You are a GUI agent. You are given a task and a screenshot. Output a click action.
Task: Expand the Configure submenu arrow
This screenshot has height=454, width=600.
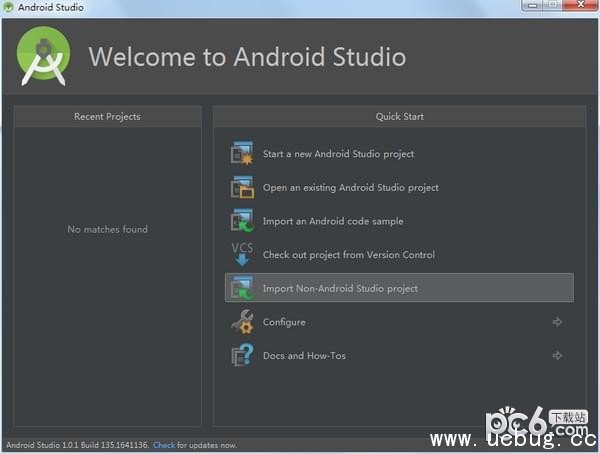[557, 322]
